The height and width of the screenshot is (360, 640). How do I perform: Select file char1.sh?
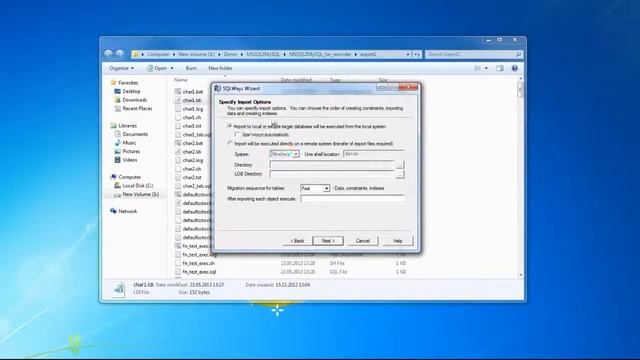191,118
